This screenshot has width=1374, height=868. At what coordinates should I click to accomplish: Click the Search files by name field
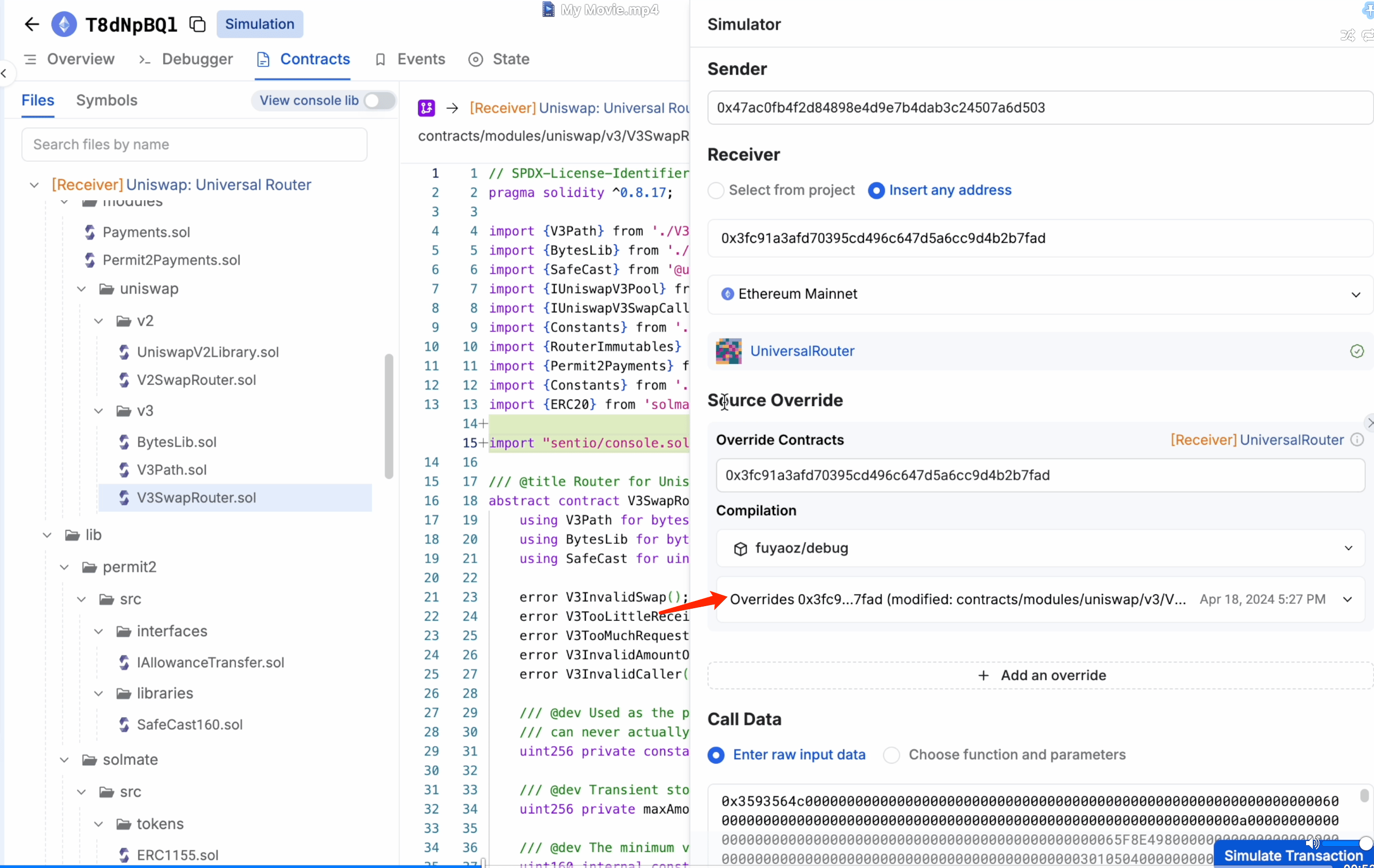coord(194,144)
